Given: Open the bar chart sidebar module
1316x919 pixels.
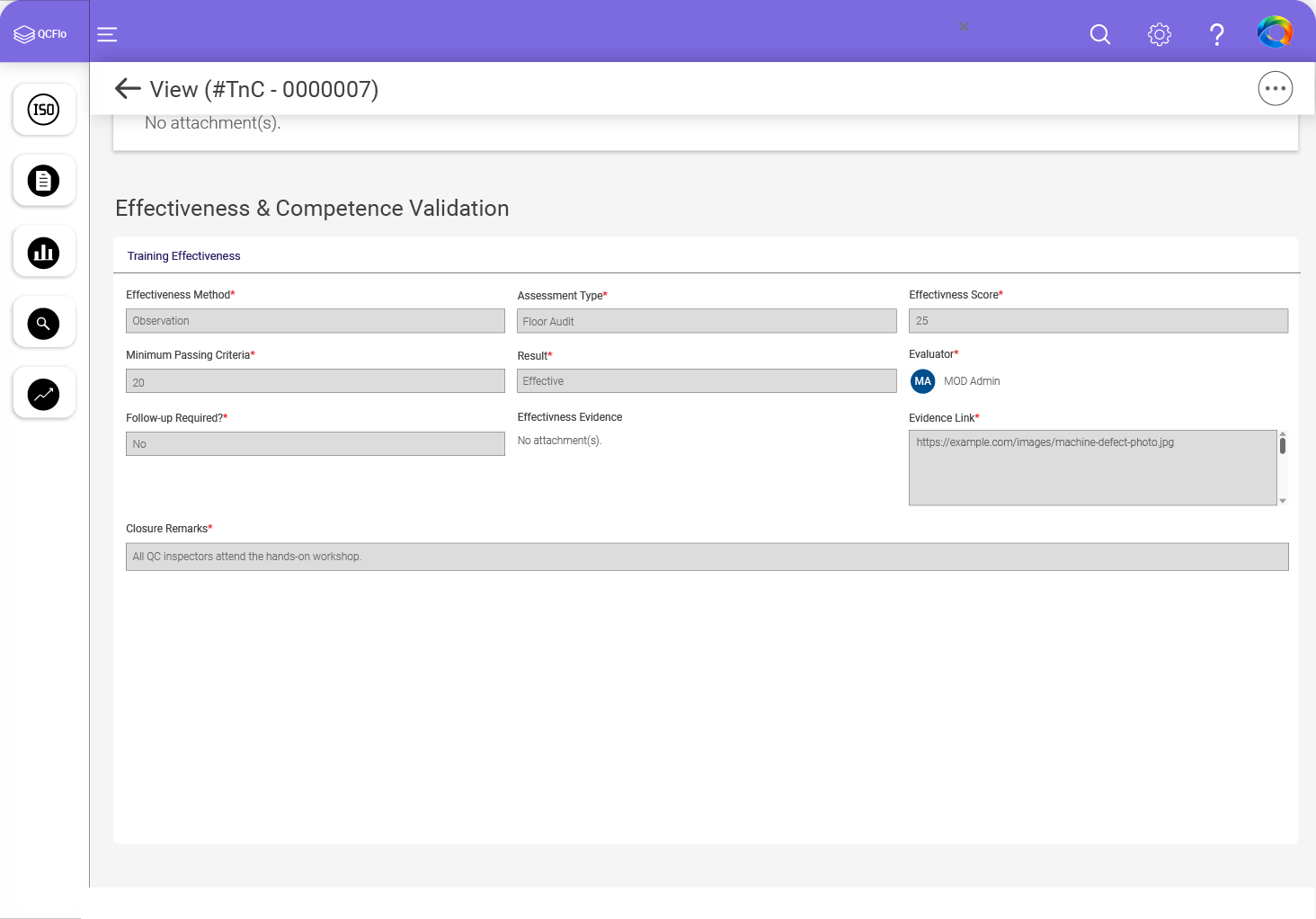Looking at the screenshot, I should point(44,252).
